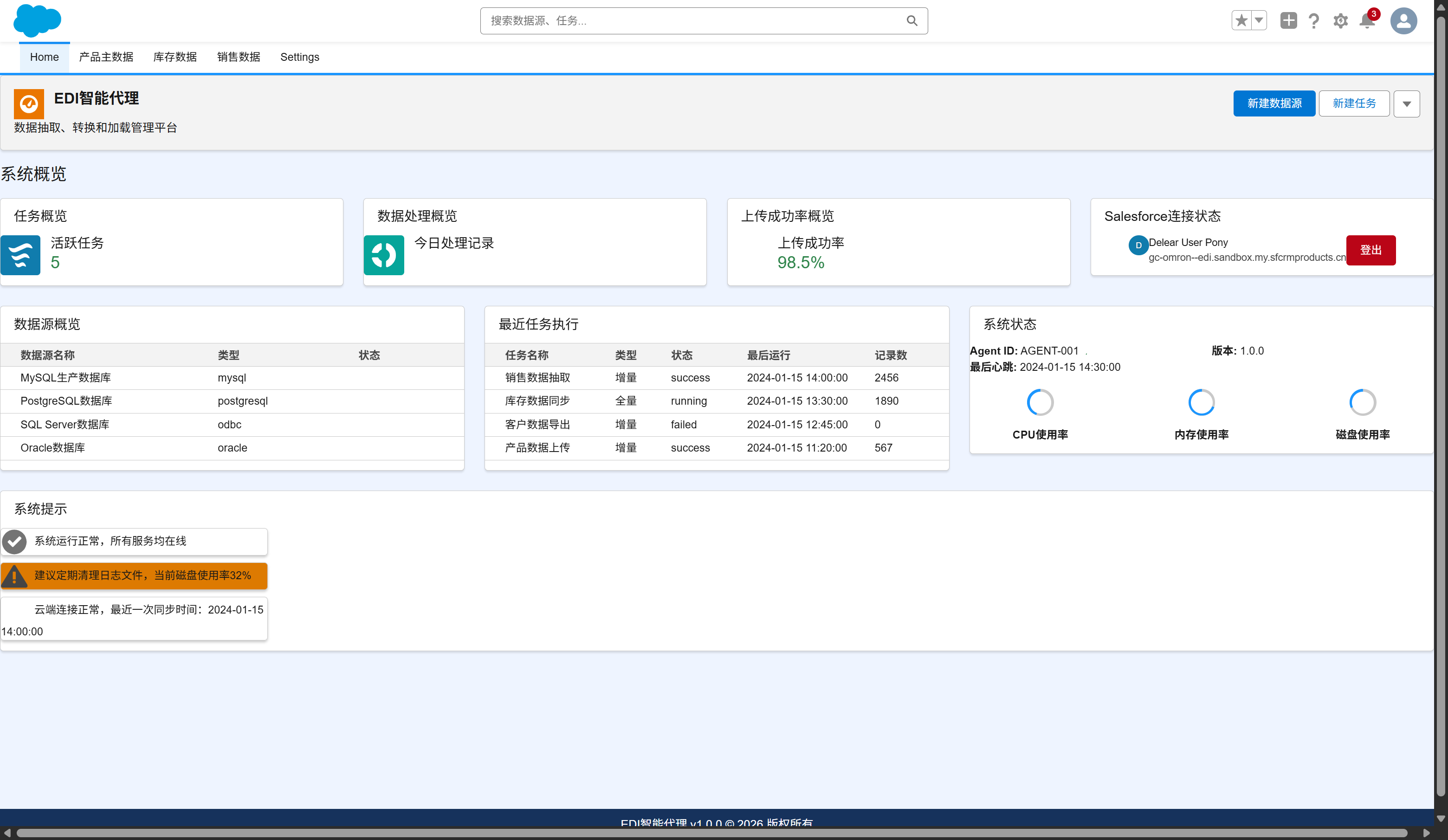Open the help question mark icon
This screenshot has height=840, width=1448.
[x=1313, y=21]
